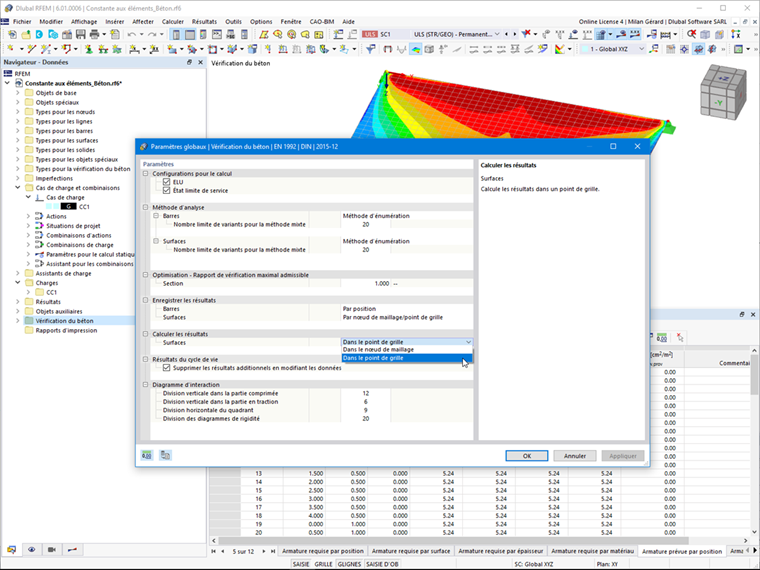The image size is (760, 570).
Task: Click the red ULS design situation badge
Action: (370, 34)
